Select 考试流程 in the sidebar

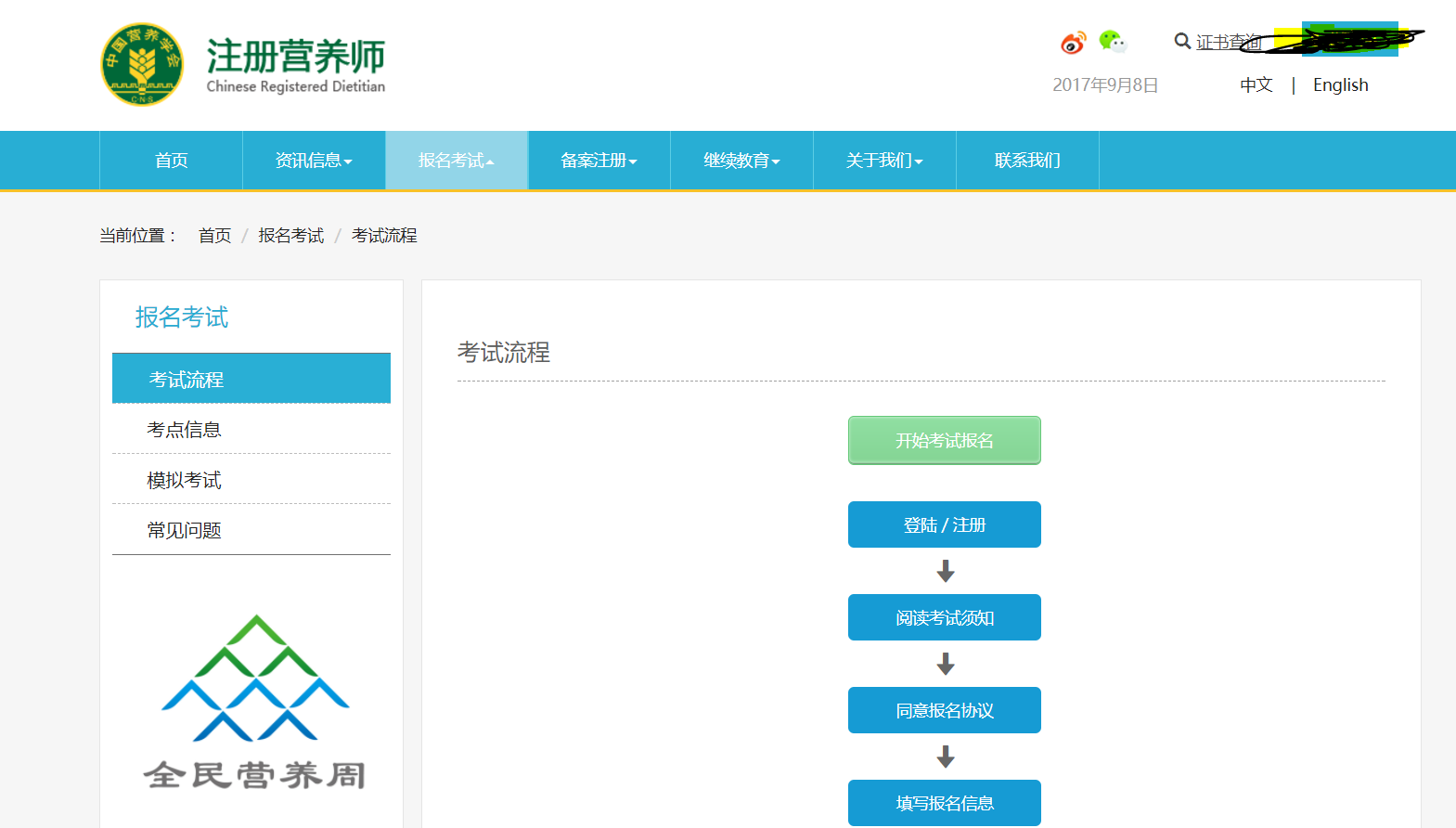[251, 379]
